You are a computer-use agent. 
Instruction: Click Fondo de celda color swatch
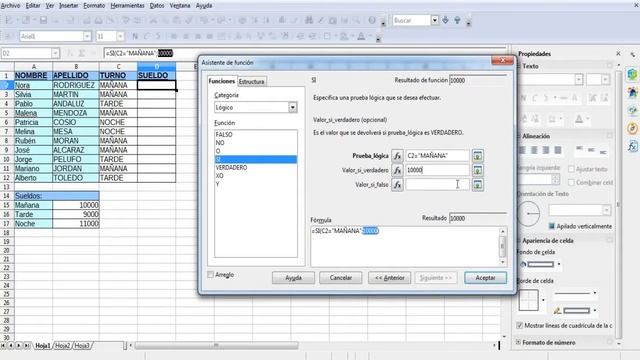click(540, 264)
